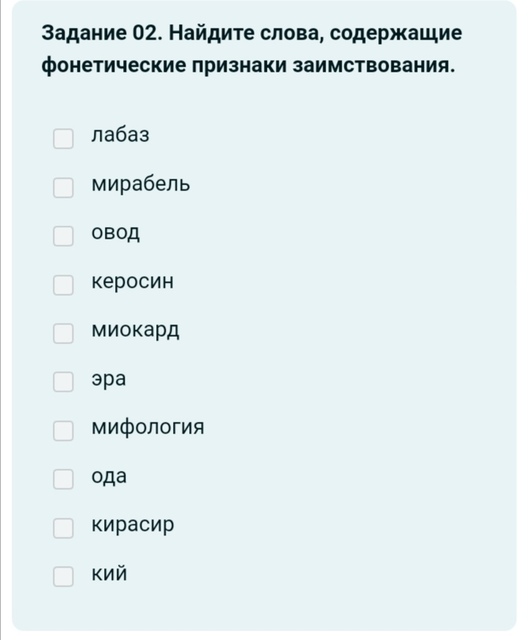Check the кирасир option
Screen dimensions: 528x640
63,528
